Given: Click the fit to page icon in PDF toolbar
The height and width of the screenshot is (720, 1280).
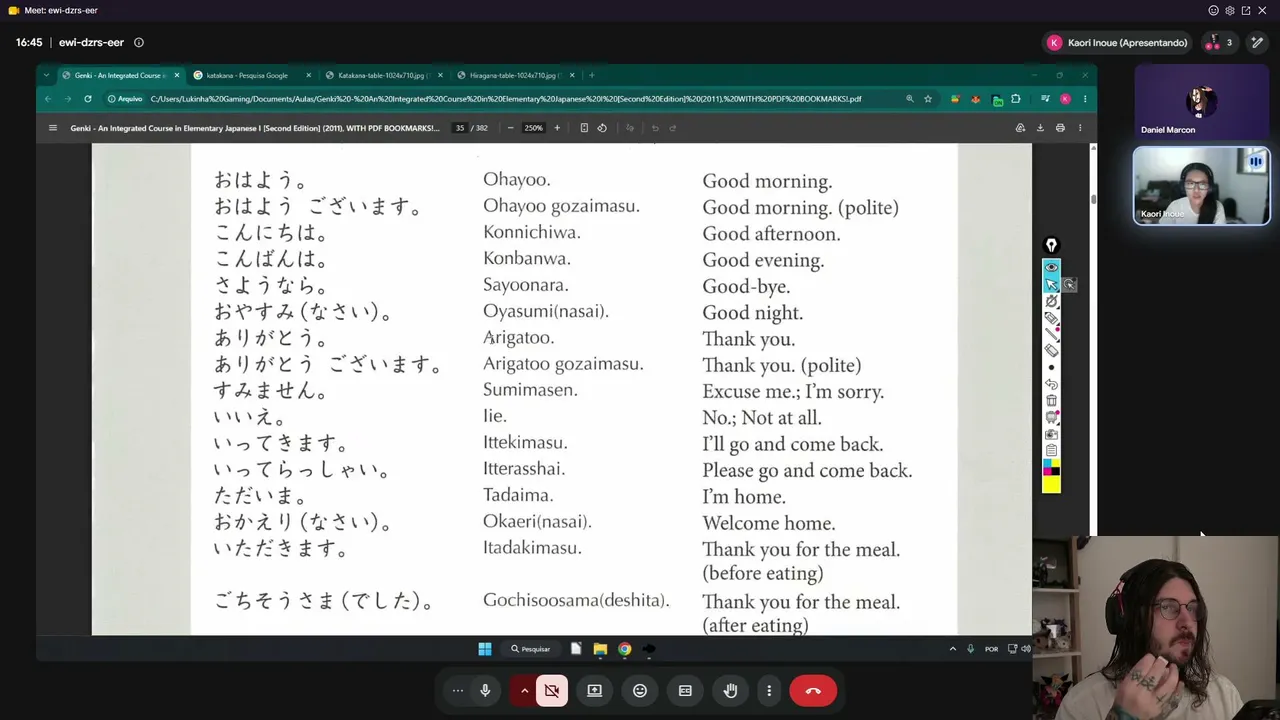Looking at the screenshot, I should (584, 128).
